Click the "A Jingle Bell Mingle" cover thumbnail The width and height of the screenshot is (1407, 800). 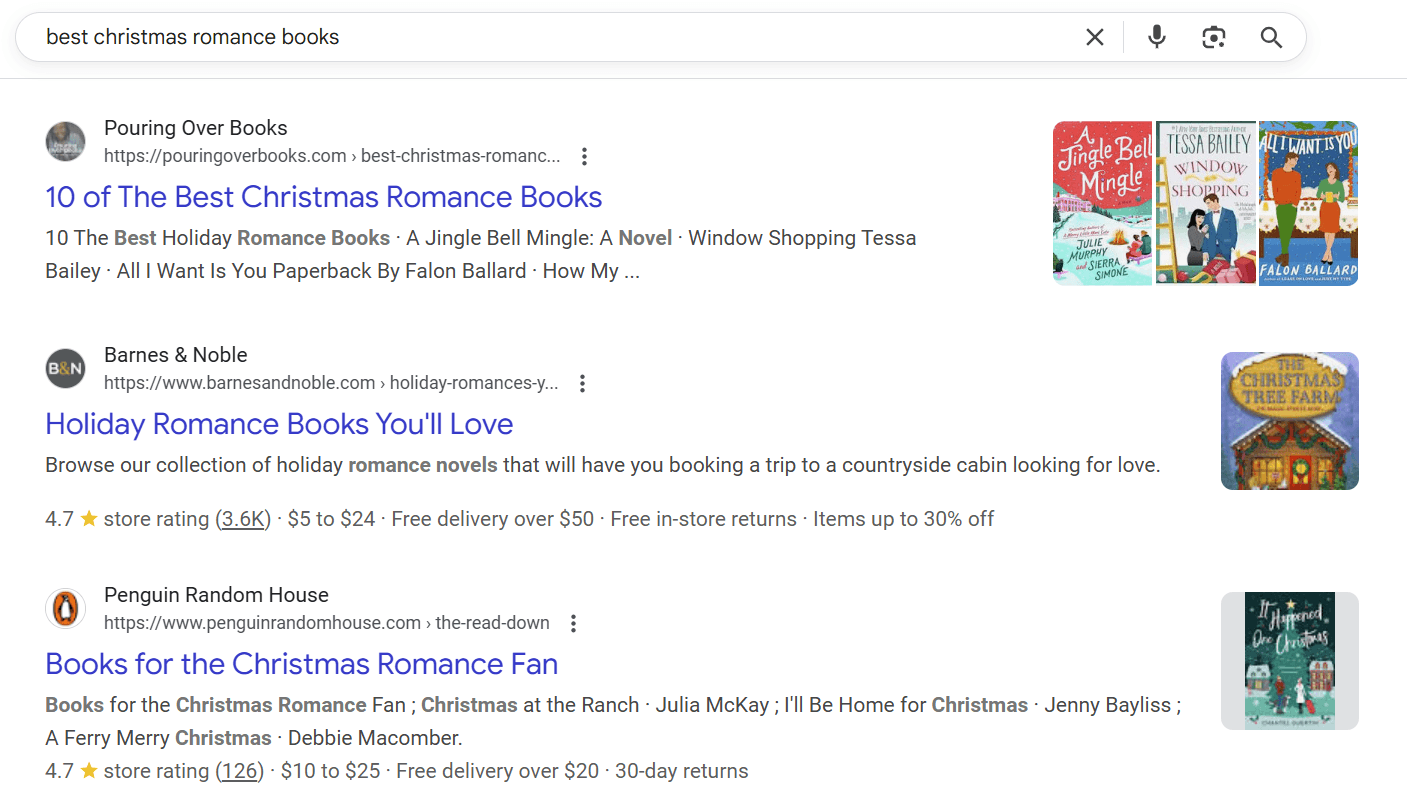(x=1102, y=203)
